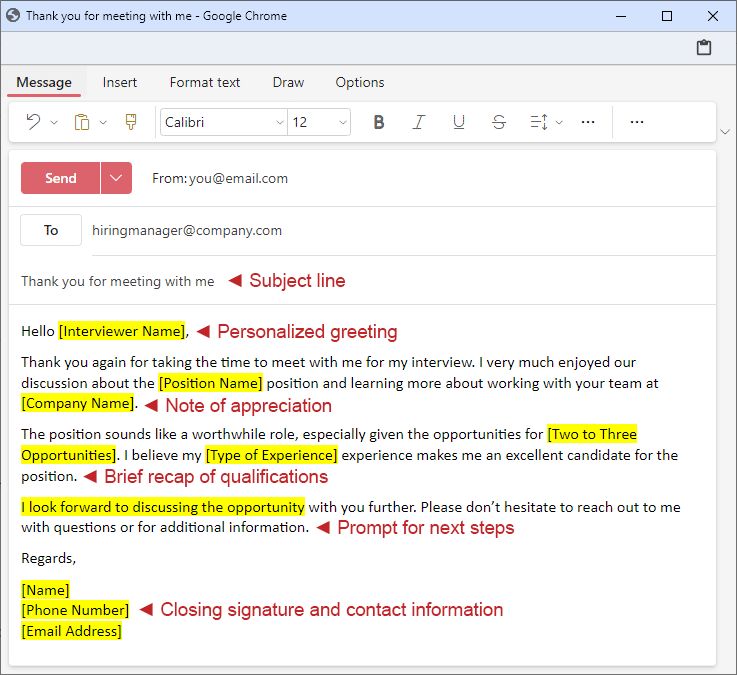
Task: Open the Undo dropdown arrow
Action: pyautogui.click(x=54, y=123)
